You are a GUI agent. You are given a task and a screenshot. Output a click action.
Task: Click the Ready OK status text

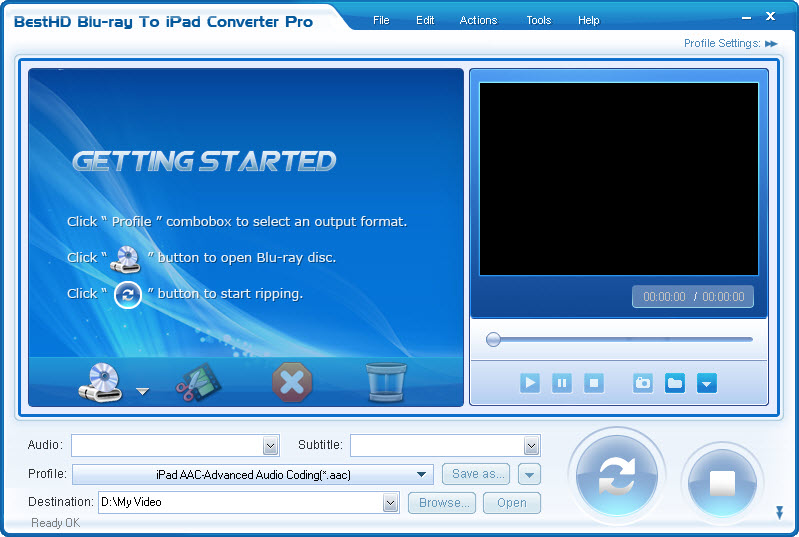click(x=56, y=523)
